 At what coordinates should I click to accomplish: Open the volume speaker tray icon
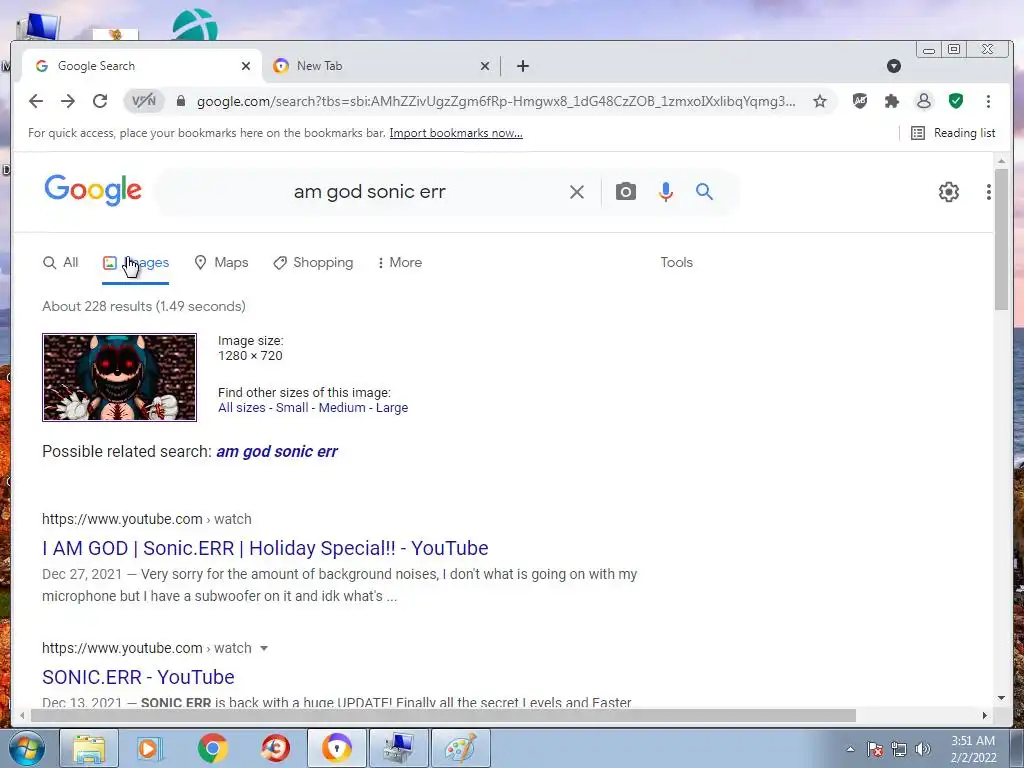tap(923, 749)
